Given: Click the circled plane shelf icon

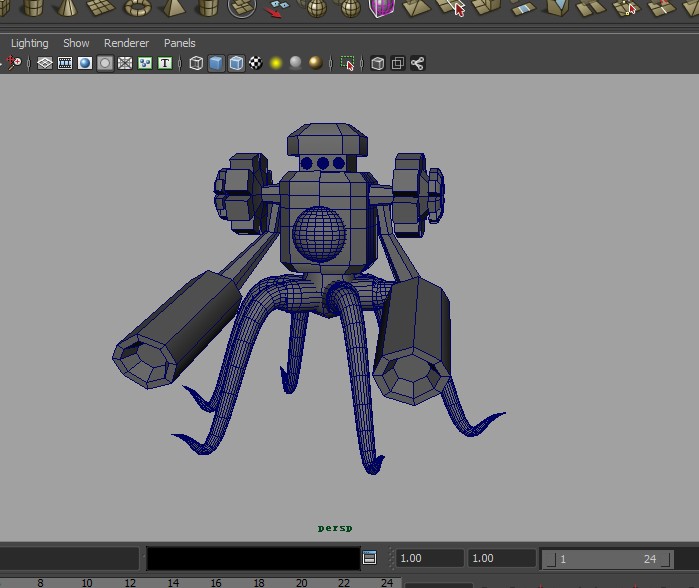Looking at the screenshot, I should pos(242,8).
